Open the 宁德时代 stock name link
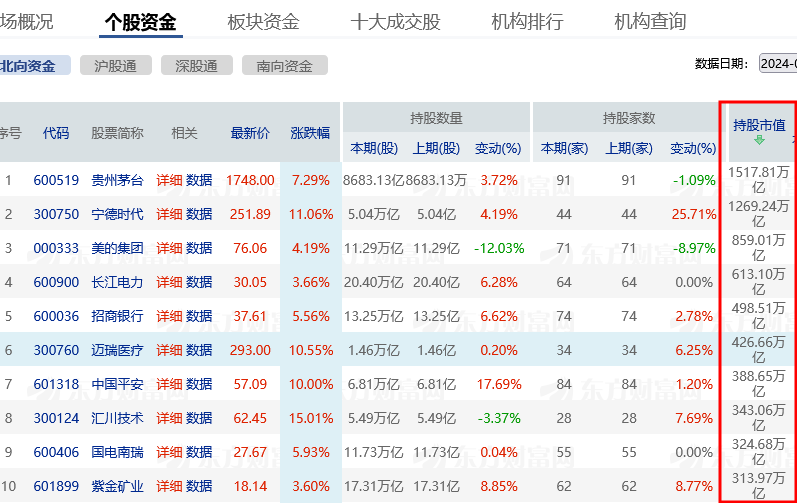 (x=117, y=214)
